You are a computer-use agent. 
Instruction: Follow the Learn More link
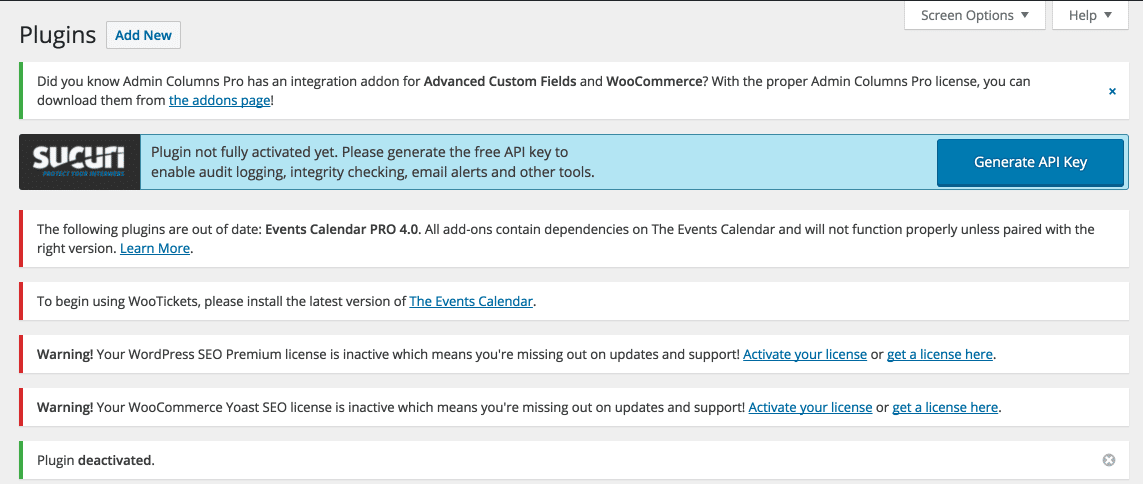point(155,248)
